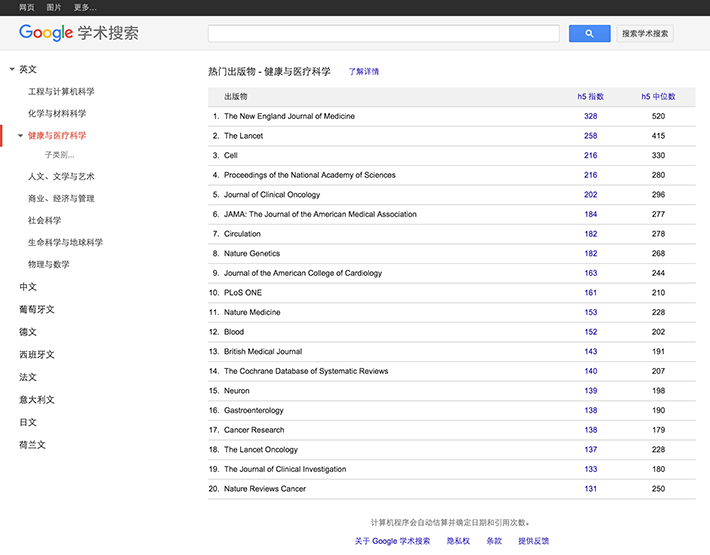Image resolution: width=710 pixels, height=555 pixels.
Task: Click inside the search input field
Action: [x=383, y=33]
